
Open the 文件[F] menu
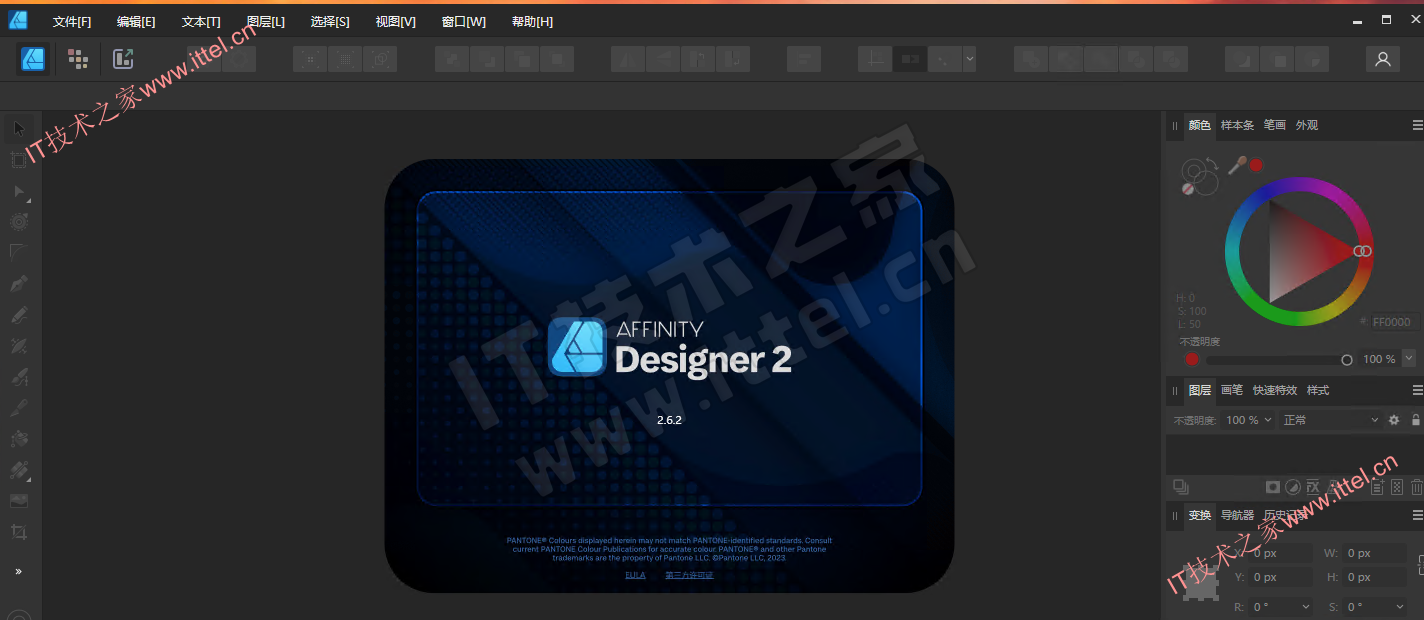point(72,22)
